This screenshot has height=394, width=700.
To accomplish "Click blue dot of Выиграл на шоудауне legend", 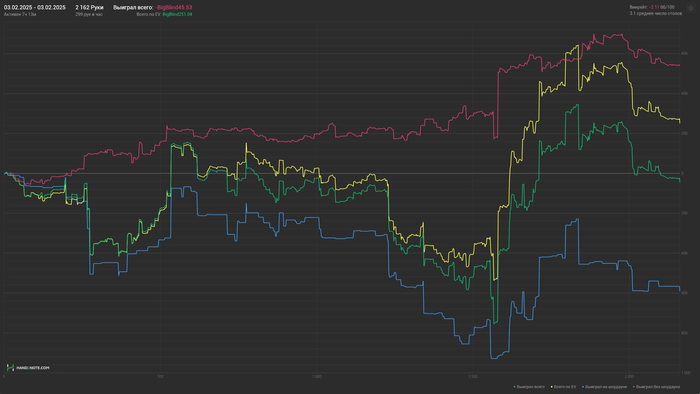I will tap(583, 387).
